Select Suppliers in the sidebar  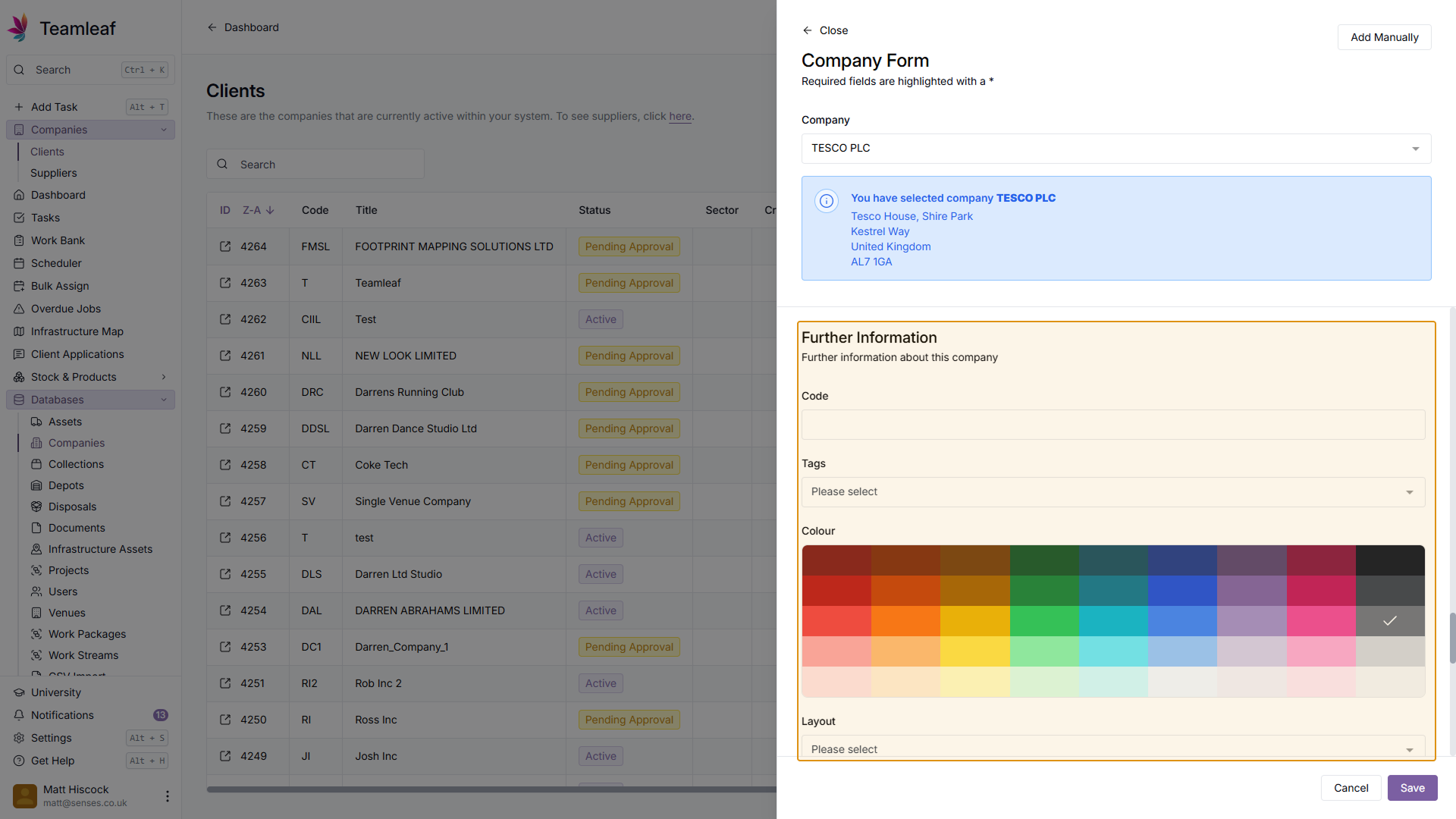click(x=54, y=173)
